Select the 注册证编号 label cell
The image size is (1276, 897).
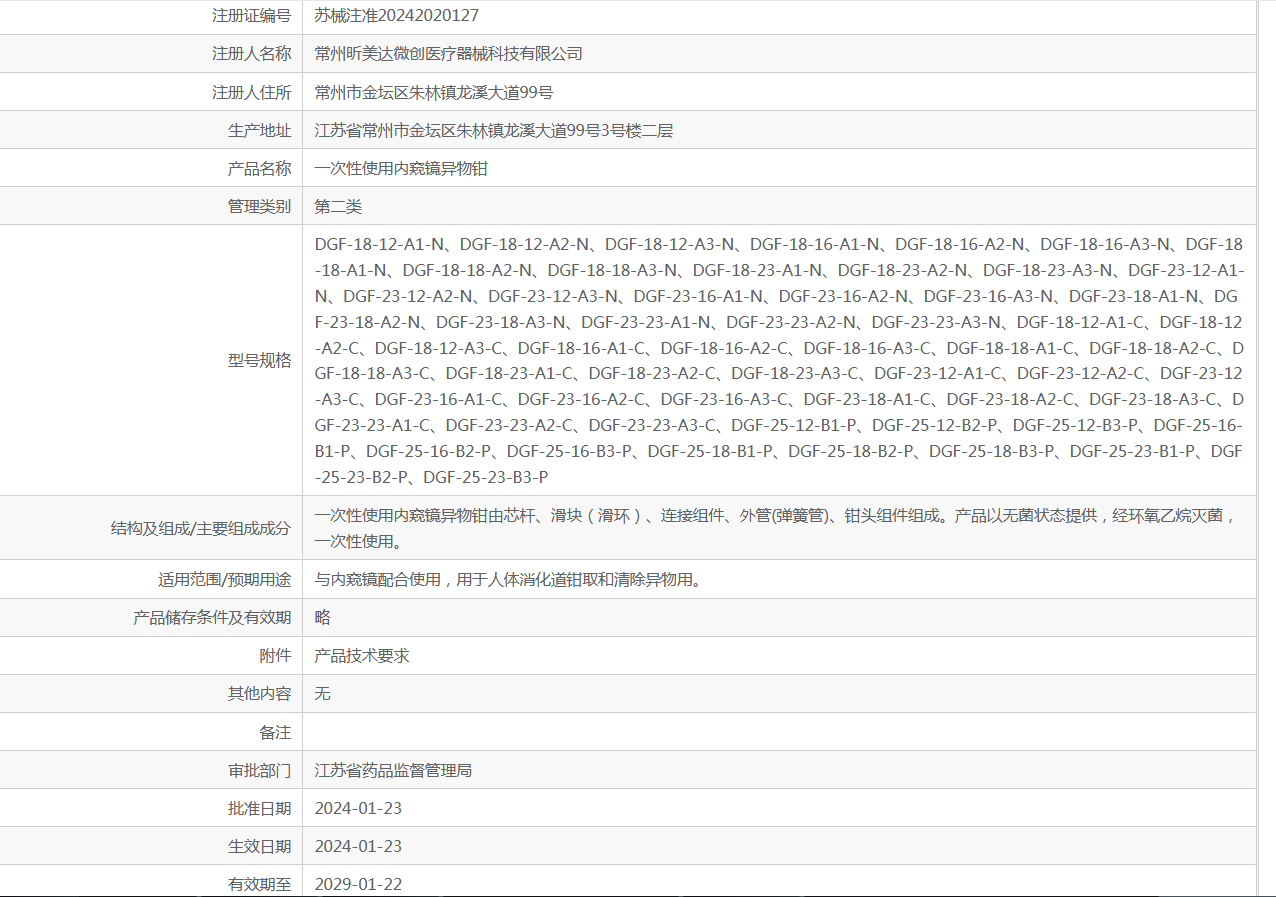251,15
